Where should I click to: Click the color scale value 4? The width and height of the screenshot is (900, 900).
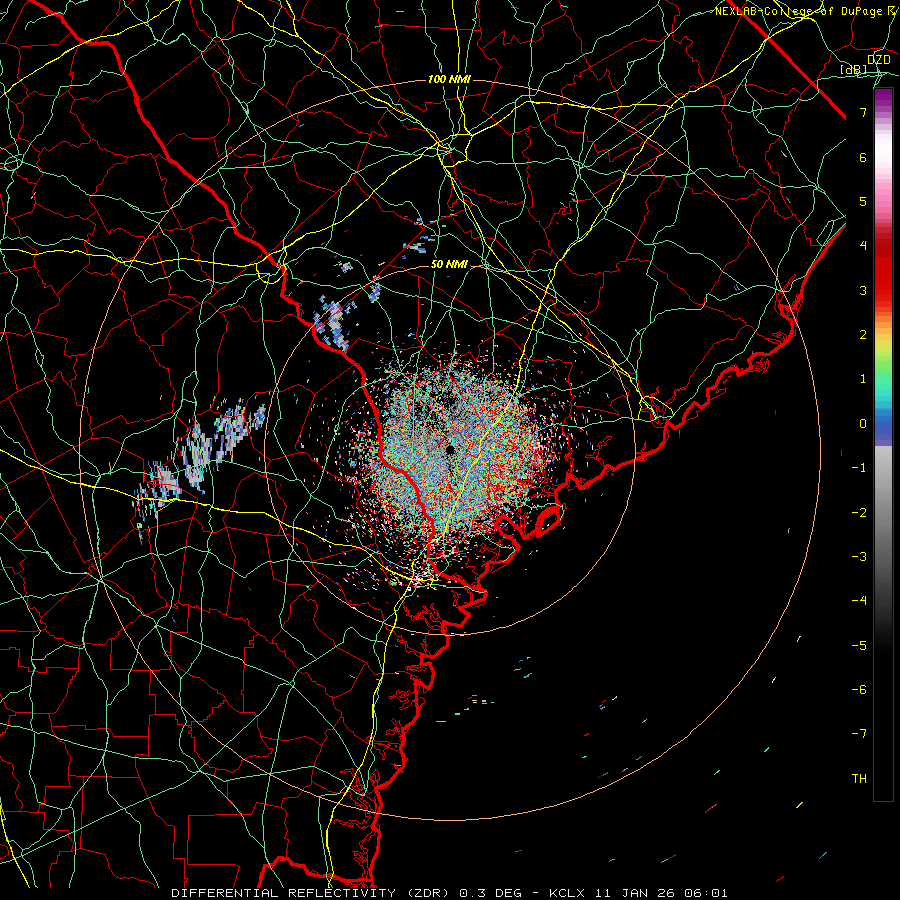click(863, 246)
